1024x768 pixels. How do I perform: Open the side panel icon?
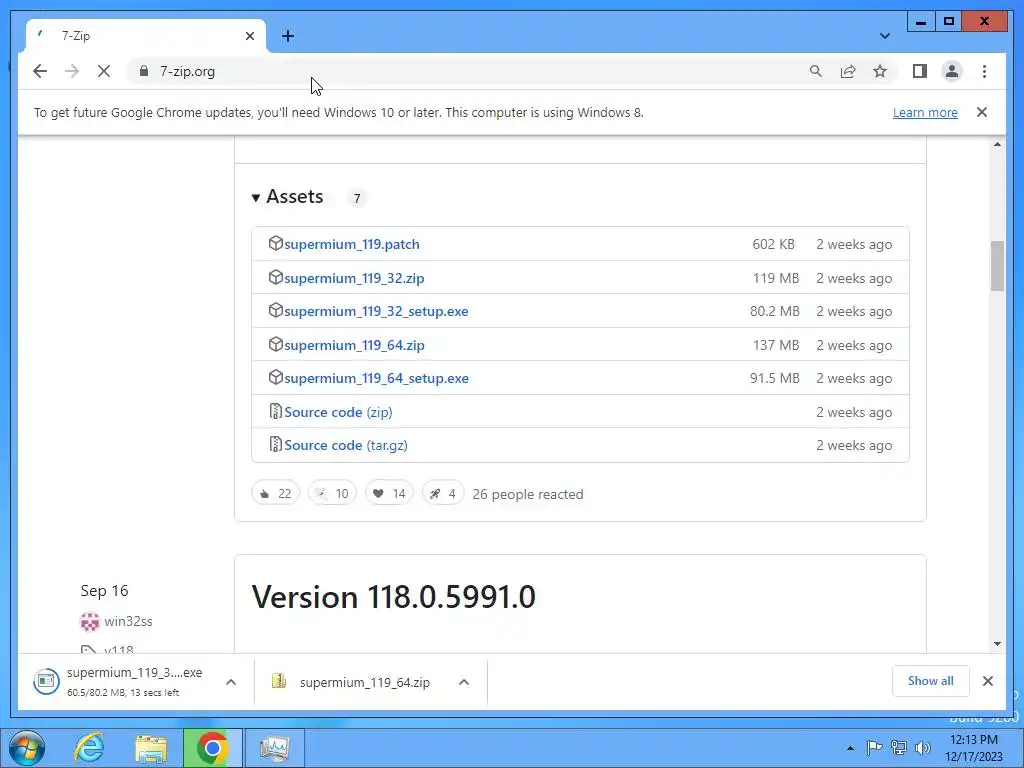tap(920, 71)
